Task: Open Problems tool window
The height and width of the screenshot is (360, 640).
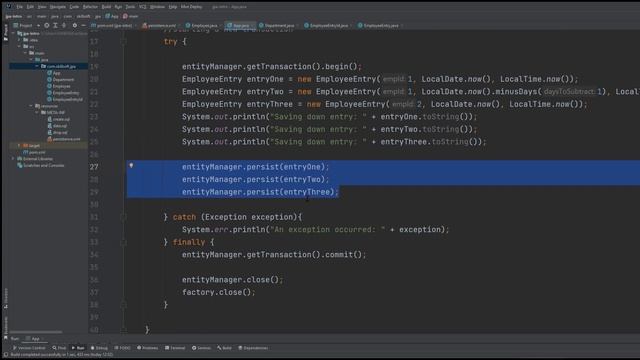Action: tap(148, 348)
